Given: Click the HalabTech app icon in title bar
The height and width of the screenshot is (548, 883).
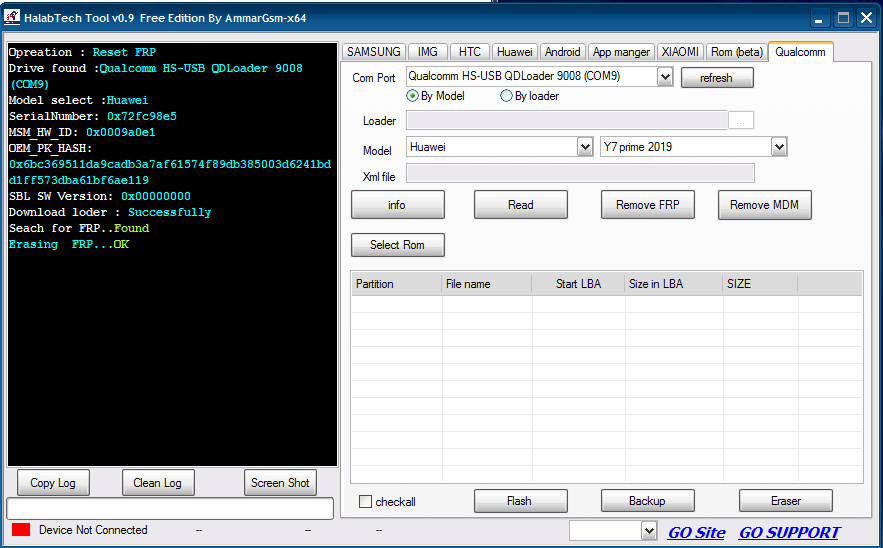Looking at the screenshot, I should 12,17.
